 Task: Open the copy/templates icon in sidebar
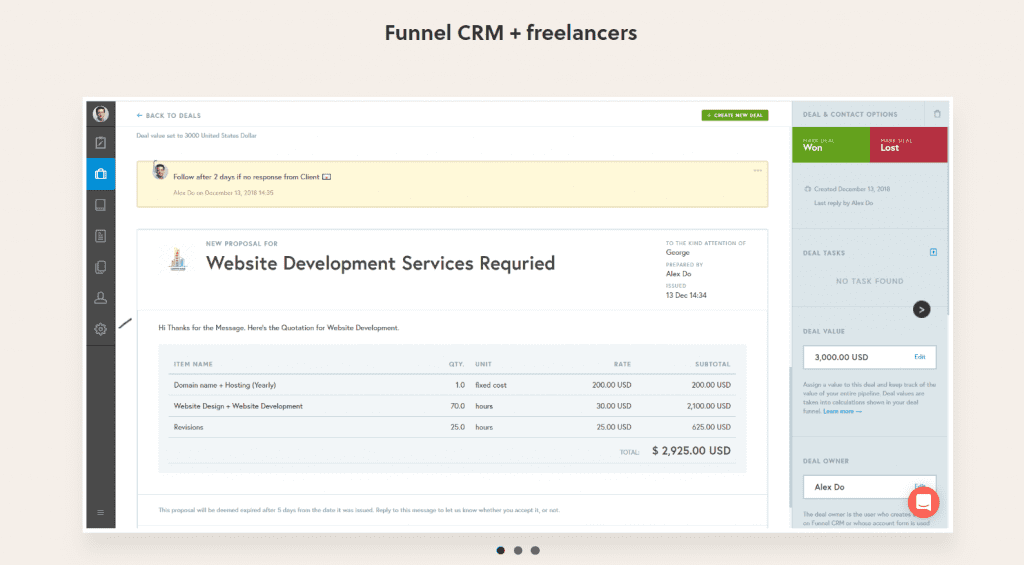(x=101, y=267)
